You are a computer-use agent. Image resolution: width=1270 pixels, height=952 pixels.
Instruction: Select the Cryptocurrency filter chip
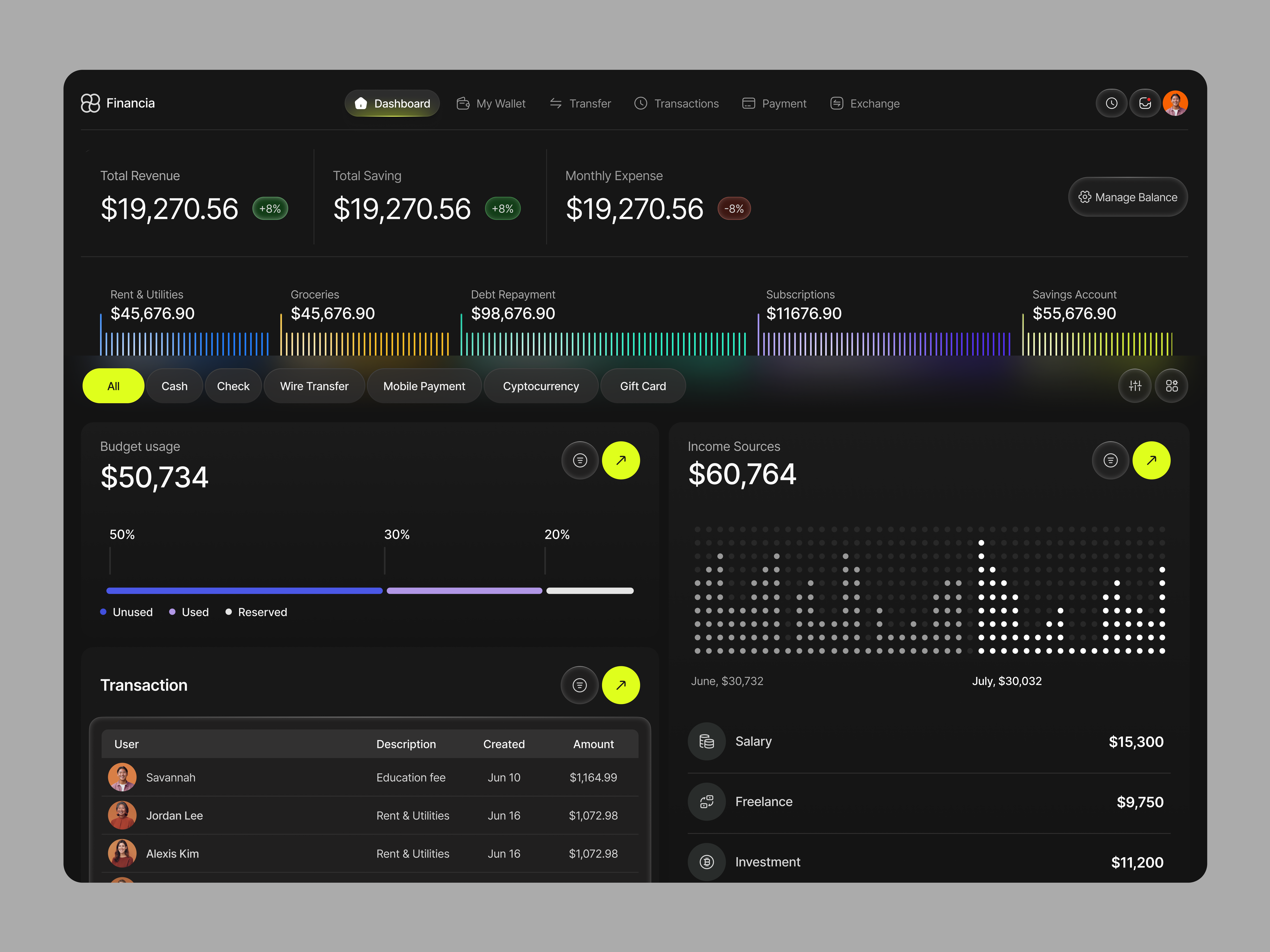click(x=540, y=386)
